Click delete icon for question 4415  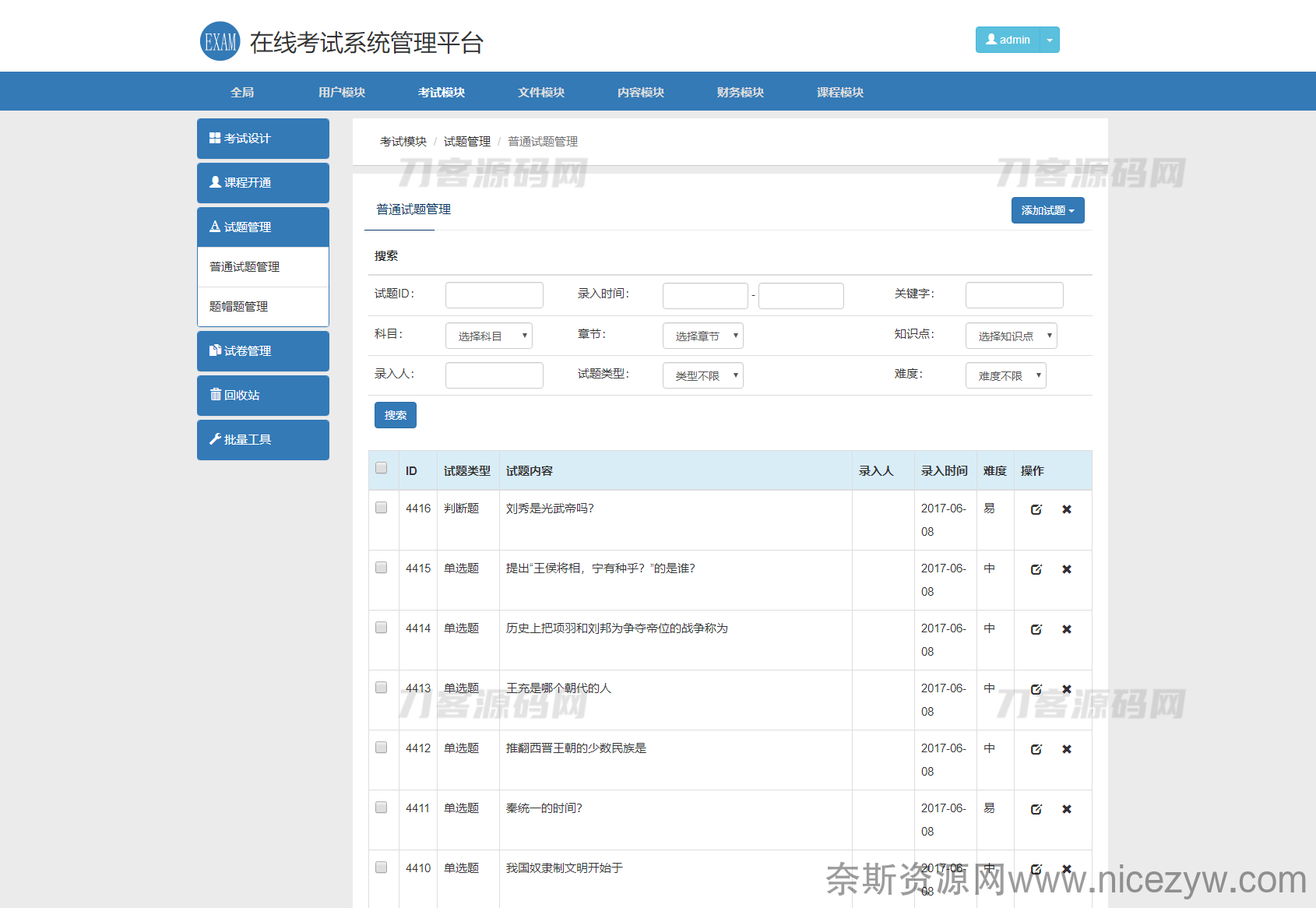(x=1067, y=569)
